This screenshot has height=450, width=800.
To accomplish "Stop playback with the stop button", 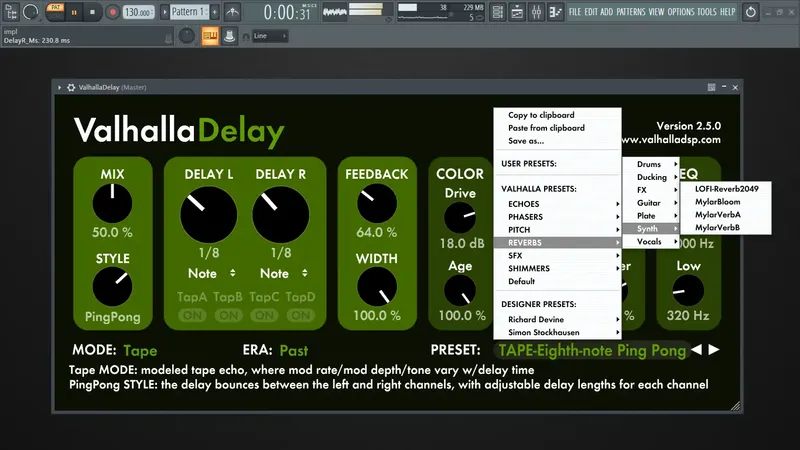I will coord(92,12).
